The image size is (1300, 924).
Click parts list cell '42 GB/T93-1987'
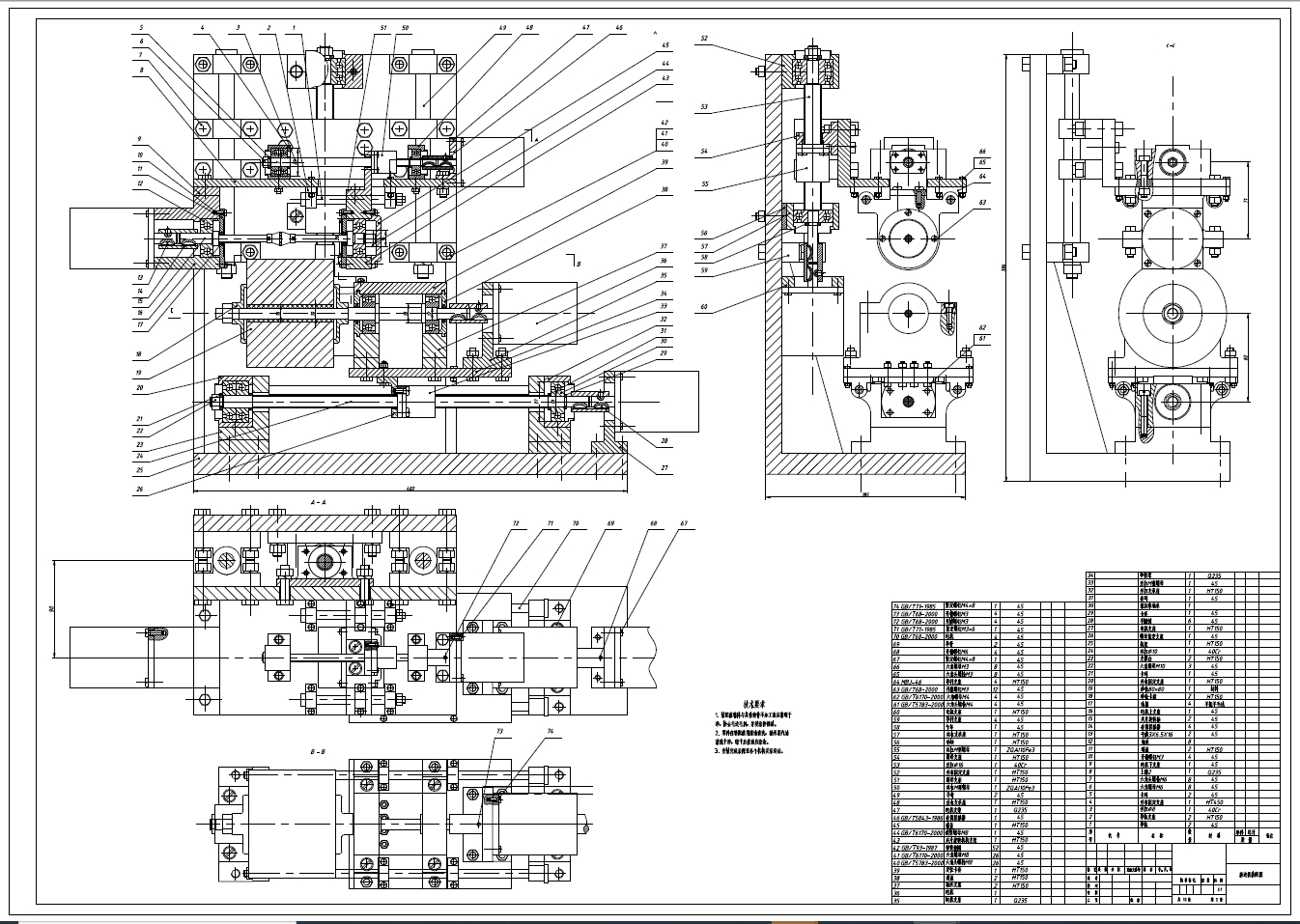[915, 848]
